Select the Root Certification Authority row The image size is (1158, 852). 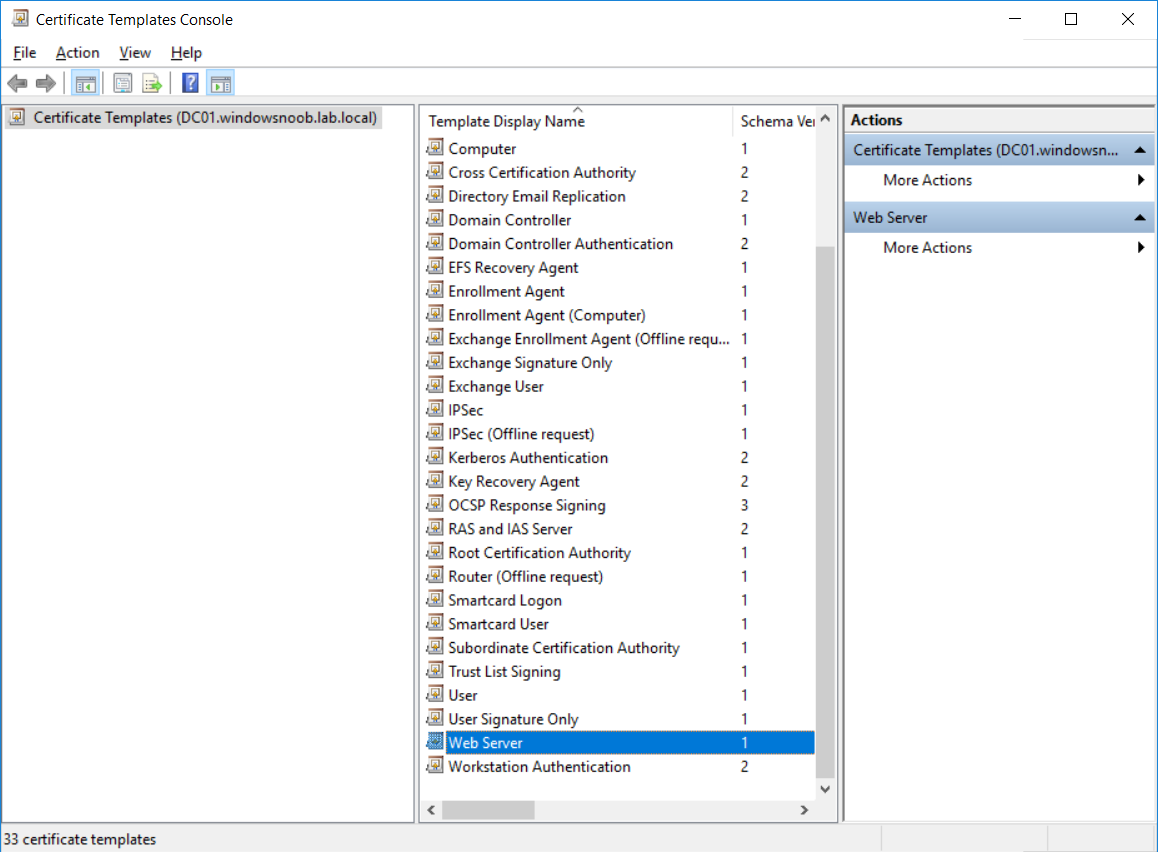[x=620, y=552]
